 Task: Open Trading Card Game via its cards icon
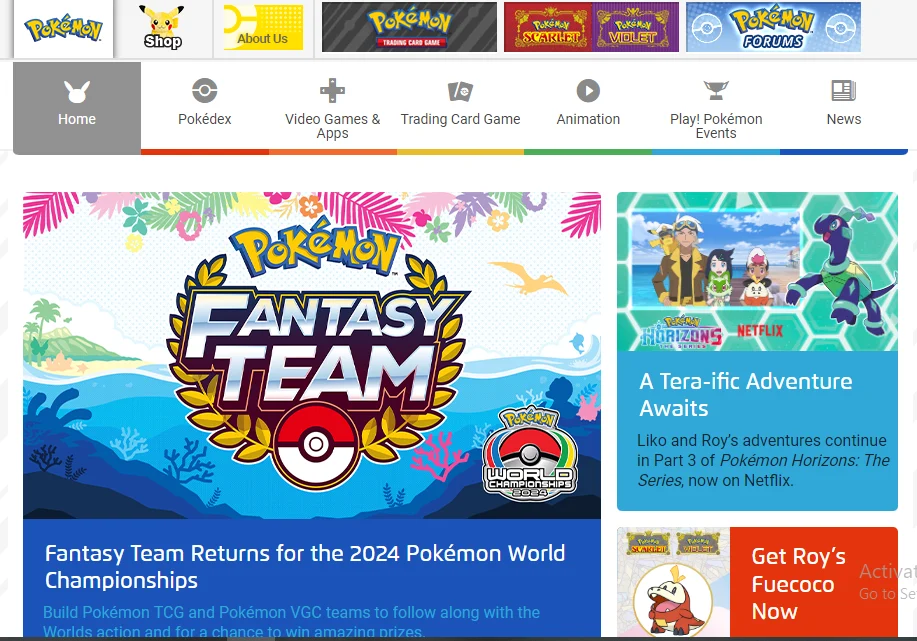pyautogui.click(x=460, y=91)
